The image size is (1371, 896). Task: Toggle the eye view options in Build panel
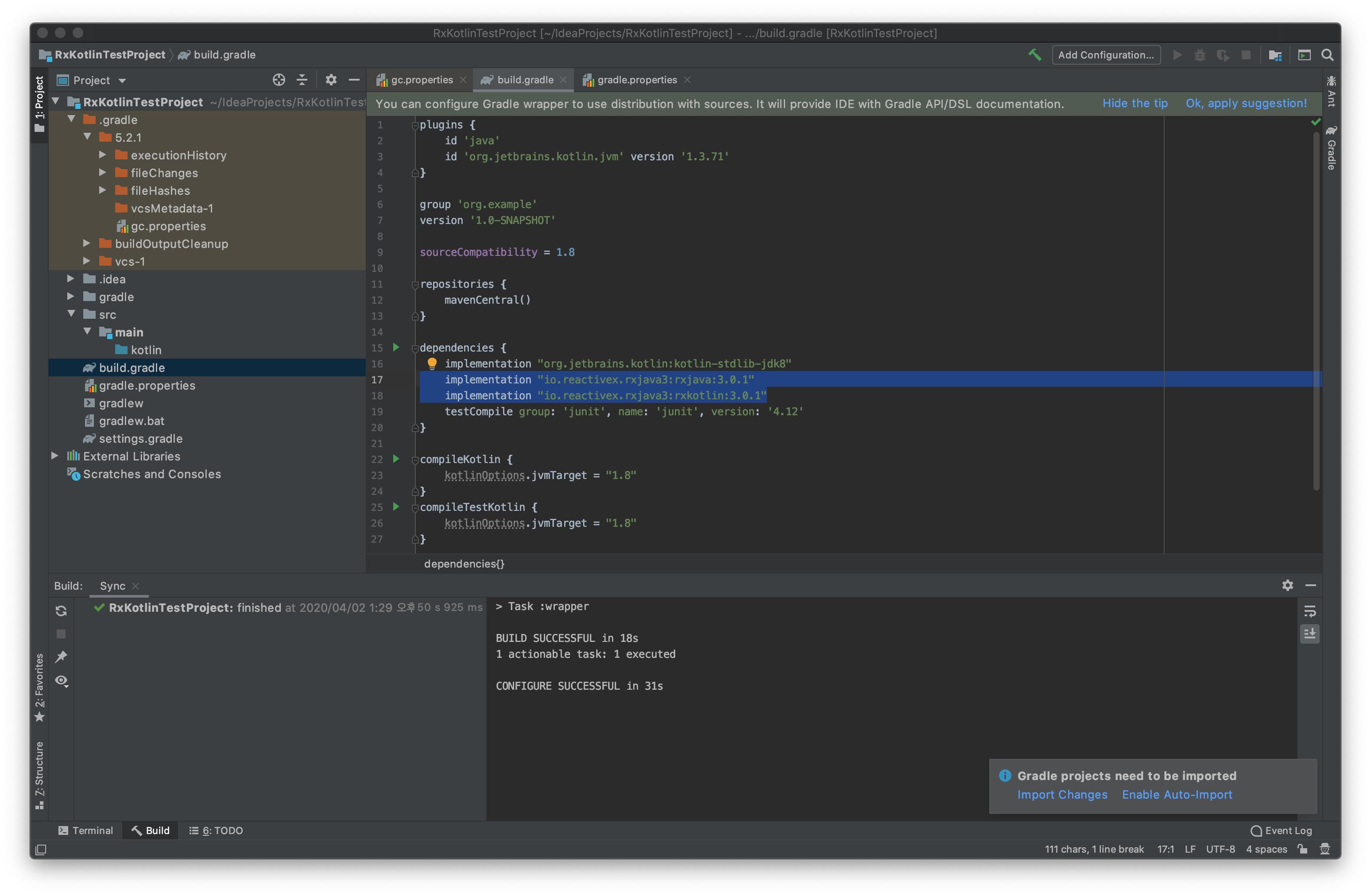pyautogui.click(x=61, y=681)
